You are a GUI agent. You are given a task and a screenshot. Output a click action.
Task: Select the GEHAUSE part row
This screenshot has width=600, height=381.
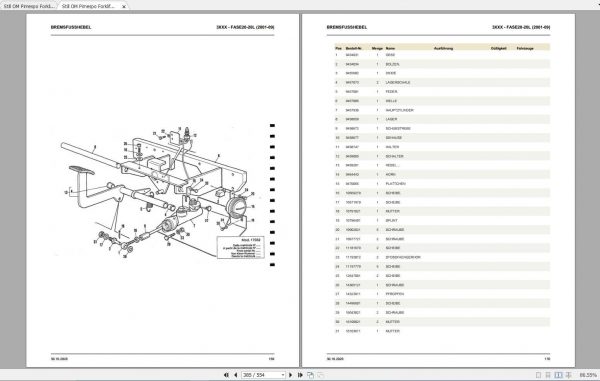[x=442, y=138]
